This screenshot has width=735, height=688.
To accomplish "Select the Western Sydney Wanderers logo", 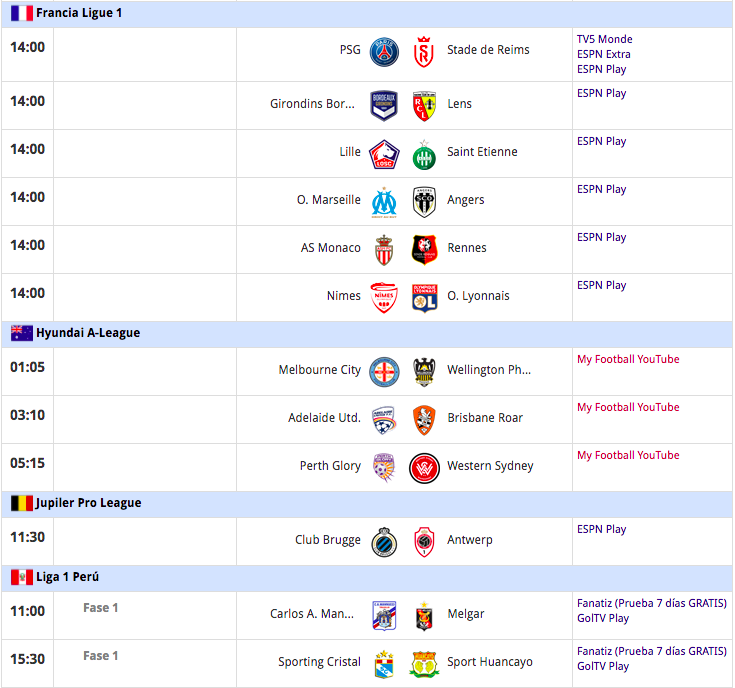I will (424, 468).
